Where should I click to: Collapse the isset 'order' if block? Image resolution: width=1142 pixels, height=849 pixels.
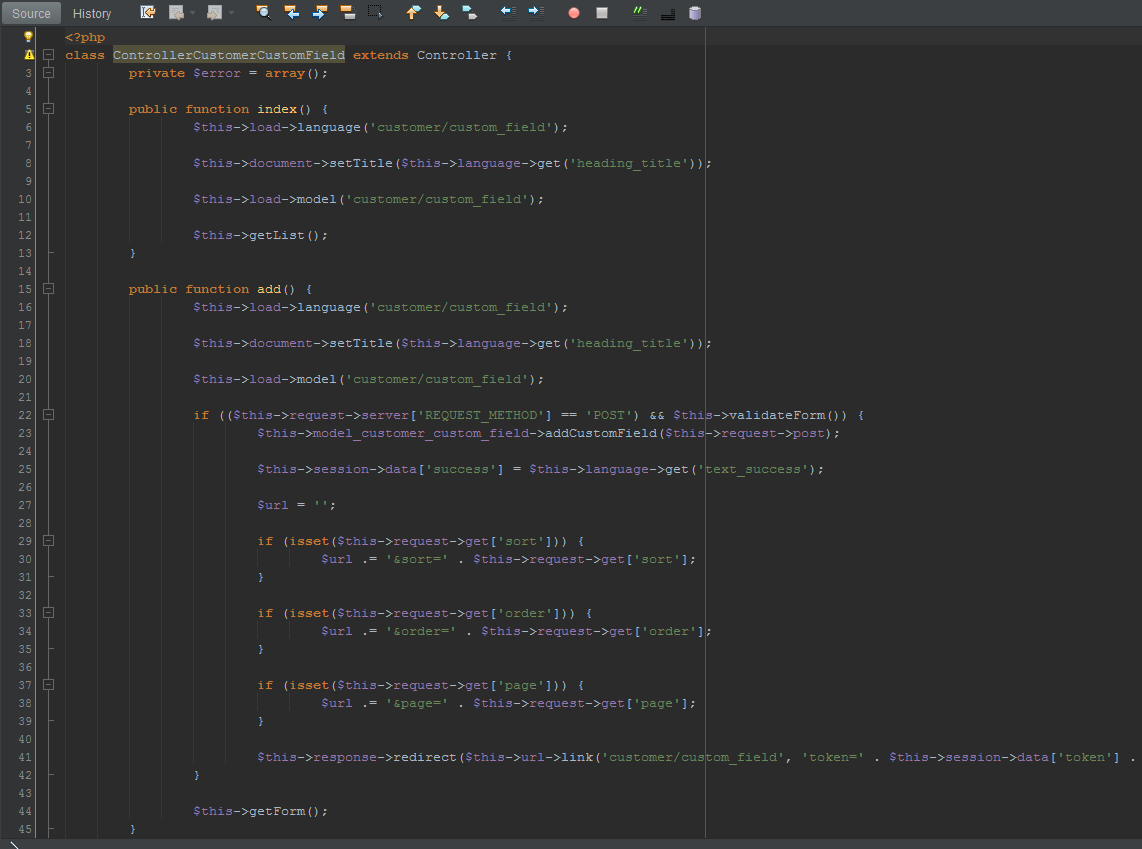(48, 612)
